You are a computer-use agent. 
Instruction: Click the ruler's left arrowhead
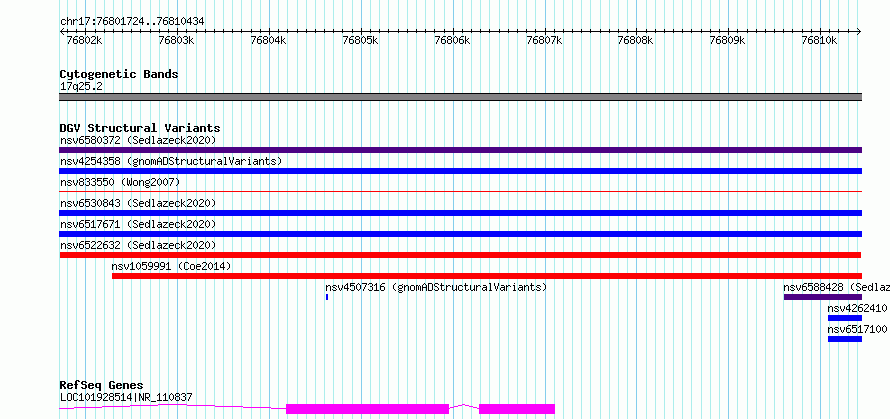click(62, 31)
